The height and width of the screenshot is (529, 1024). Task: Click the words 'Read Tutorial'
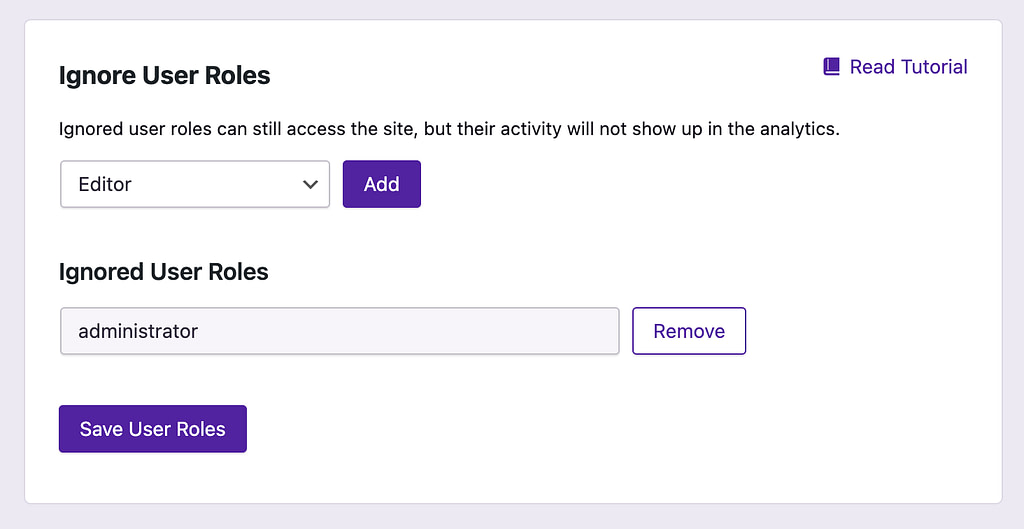909,67
